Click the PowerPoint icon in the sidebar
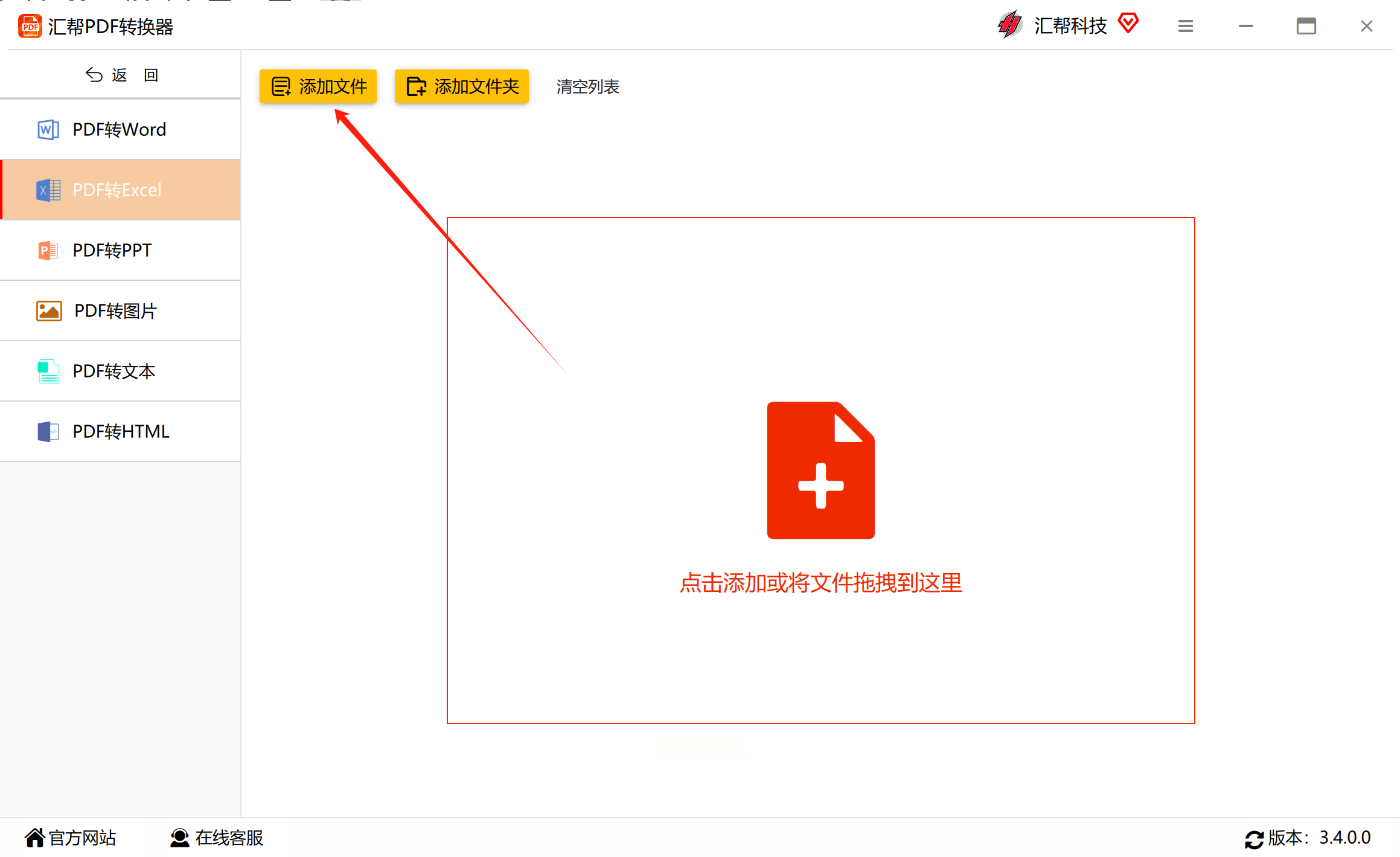The width and height of the screenshot is (1400, 857). (48, 250)
